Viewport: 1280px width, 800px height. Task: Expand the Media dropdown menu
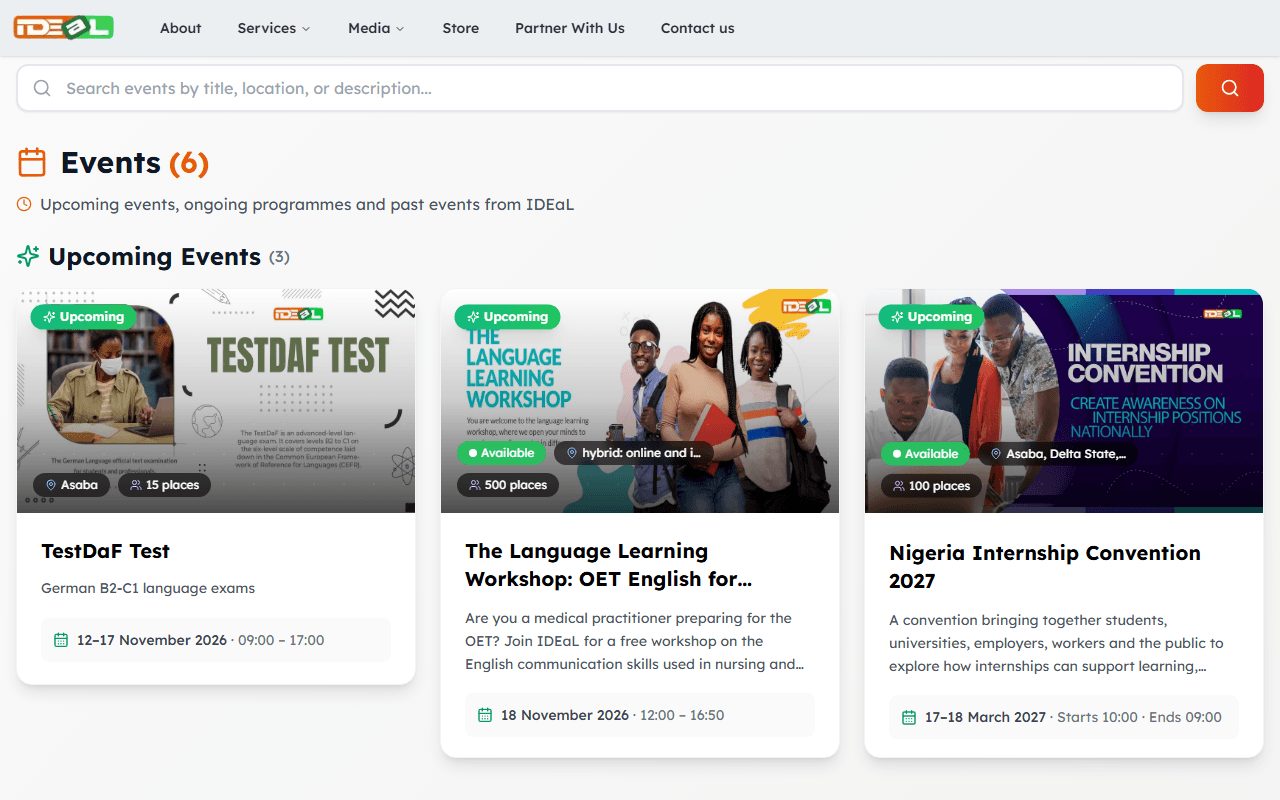pyautogui.click(x=376, y=28)
